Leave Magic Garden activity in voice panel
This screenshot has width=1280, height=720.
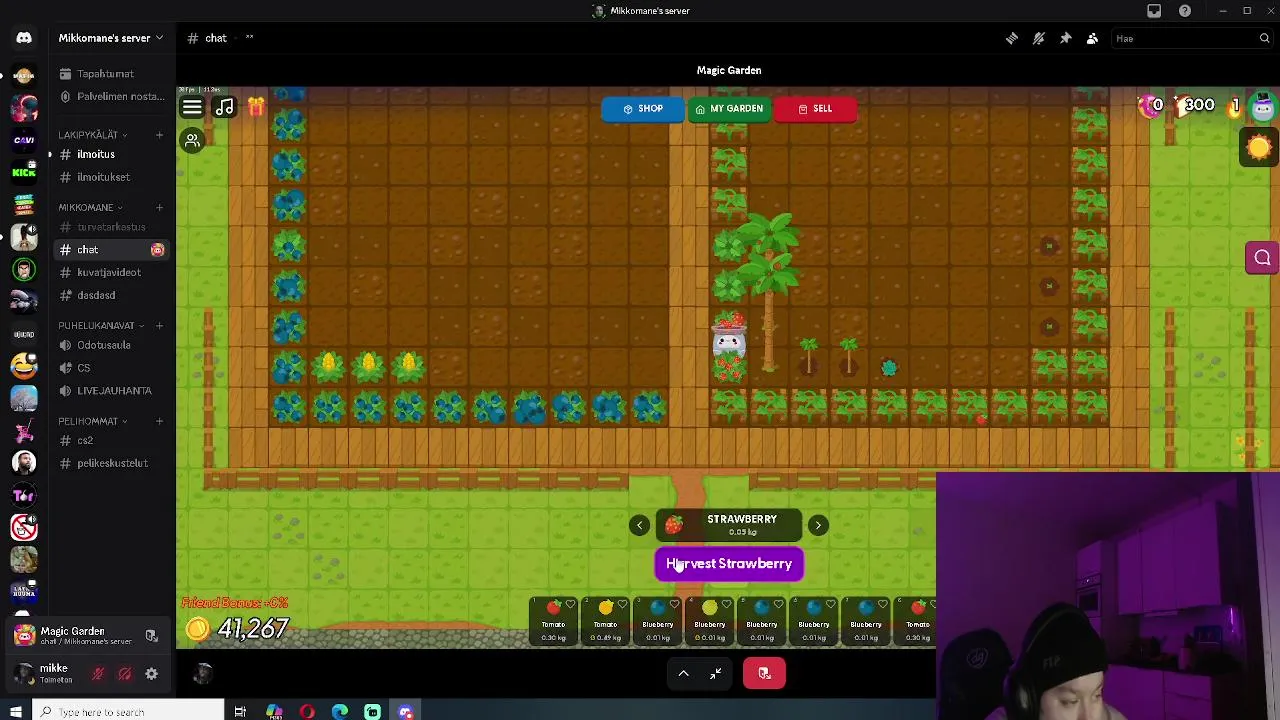(152, 636)
